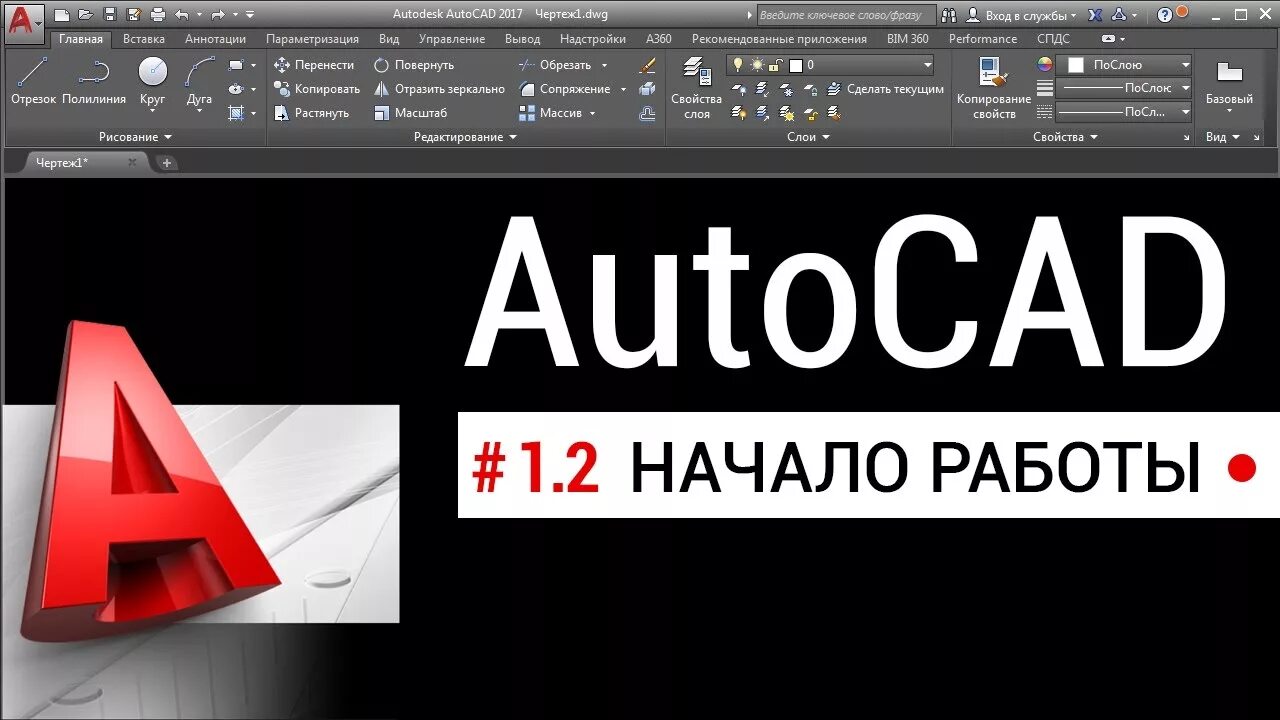This screenshot has width=1280, height=720.
Task: Switch to the Аннотации ribbon tab
Action: pos(215,39)
